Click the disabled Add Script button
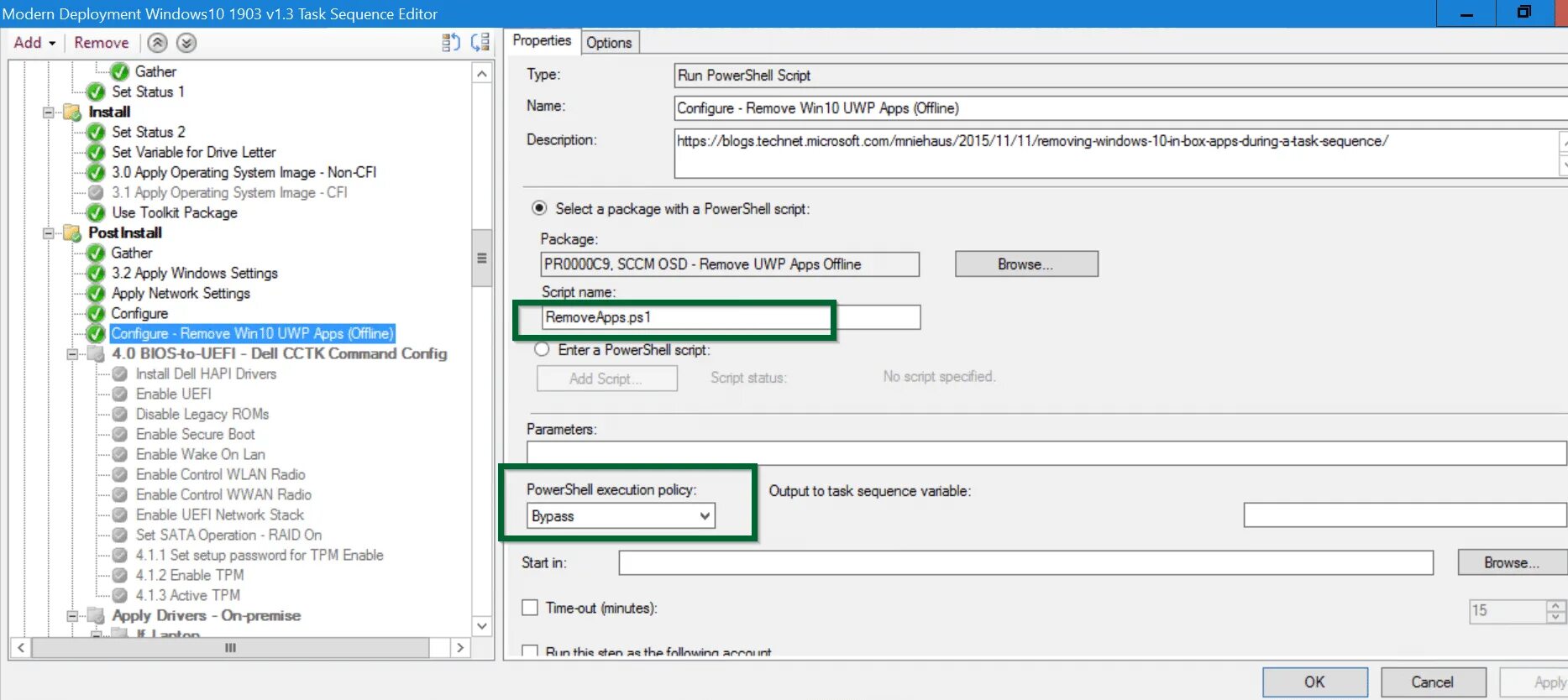 coord(607,379)
